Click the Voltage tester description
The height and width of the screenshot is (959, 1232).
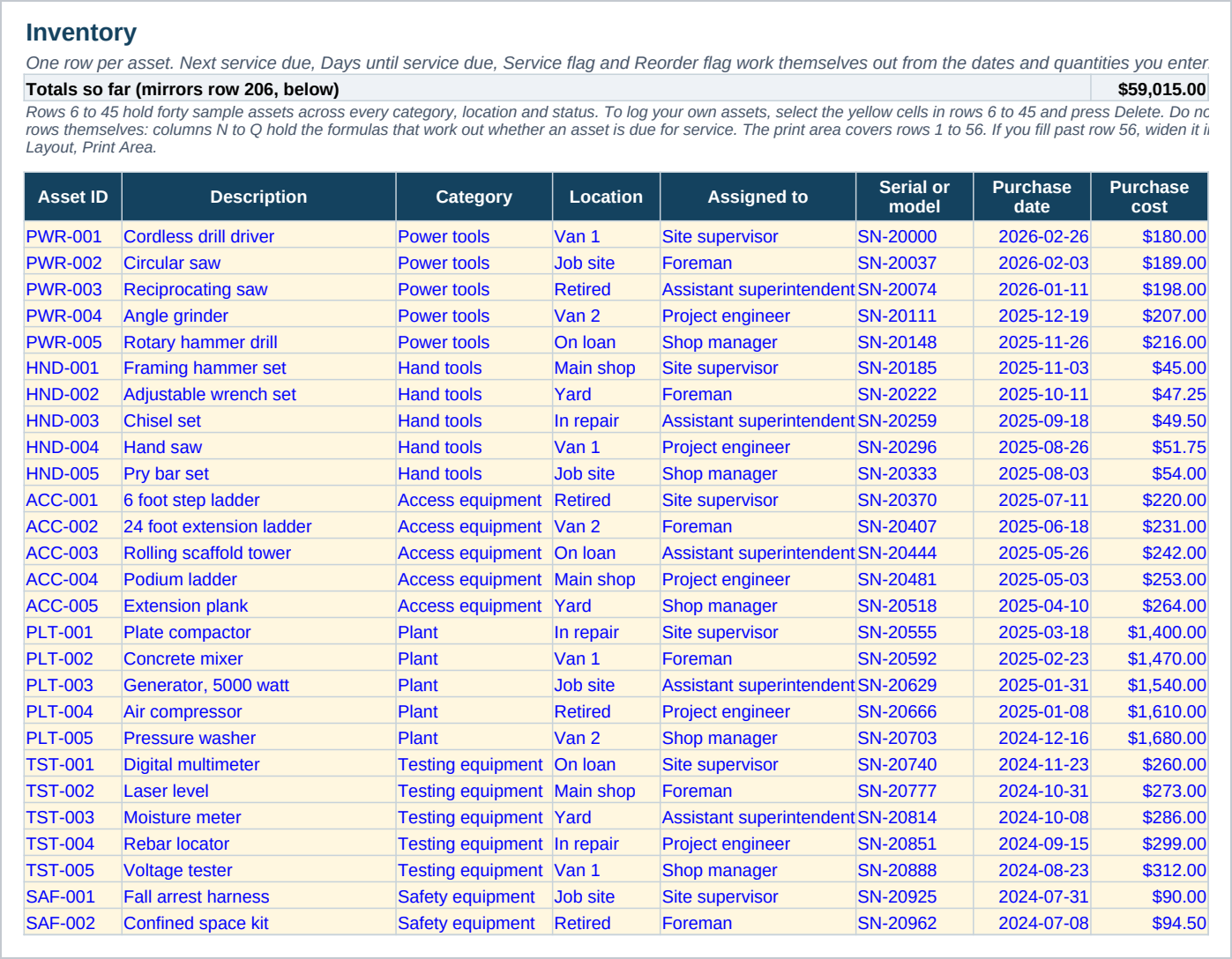tap(258, 870)
